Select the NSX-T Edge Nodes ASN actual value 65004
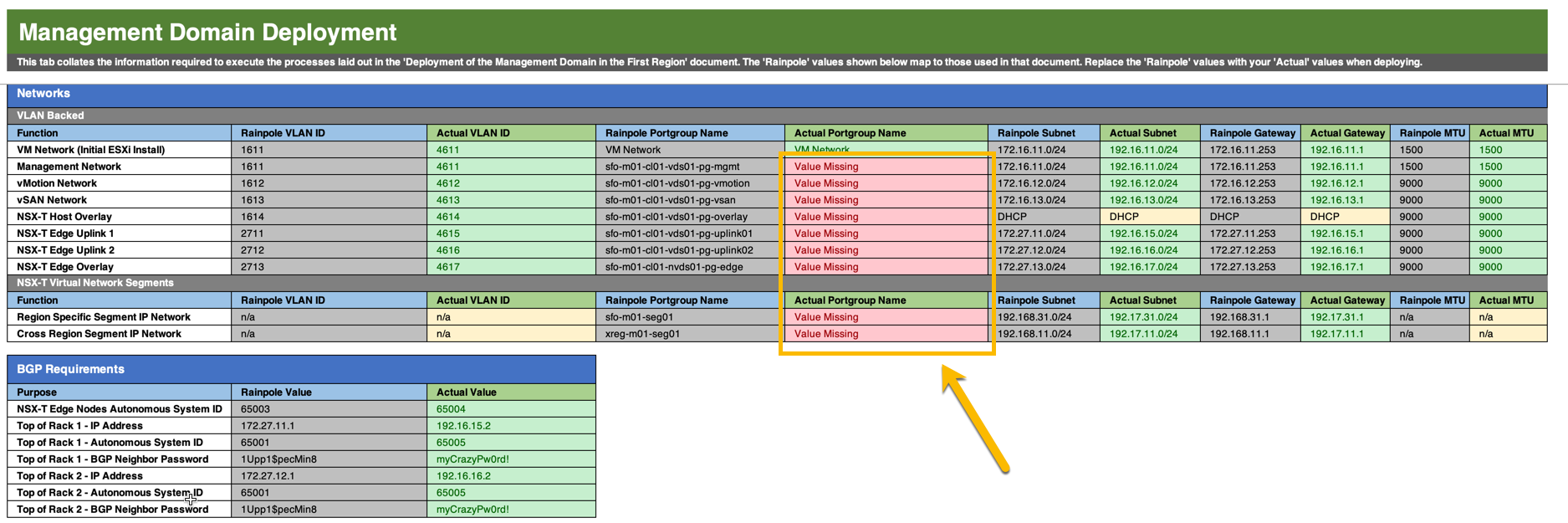1568x523 pixels. coord(511,409)
